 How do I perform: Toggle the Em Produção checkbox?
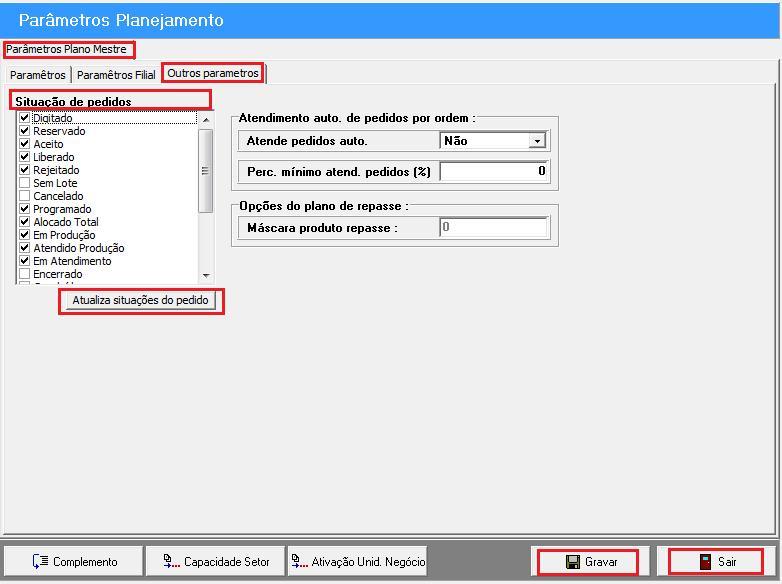click(x=25, y=235)
